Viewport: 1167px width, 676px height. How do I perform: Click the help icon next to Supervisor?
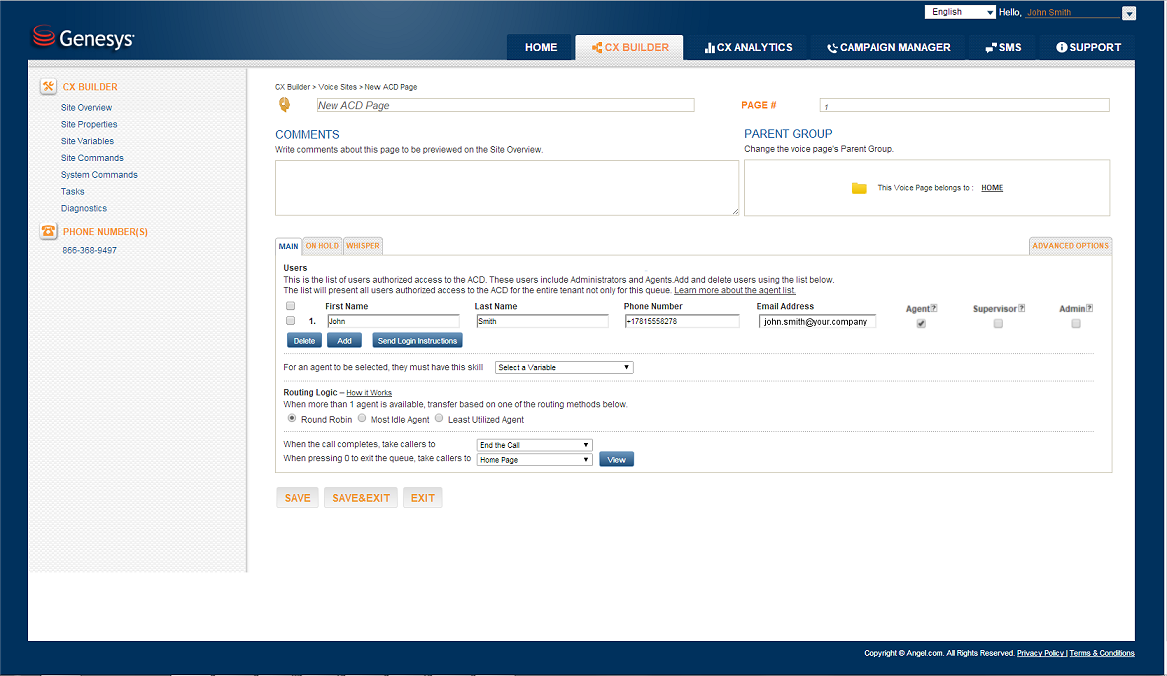1021,308
